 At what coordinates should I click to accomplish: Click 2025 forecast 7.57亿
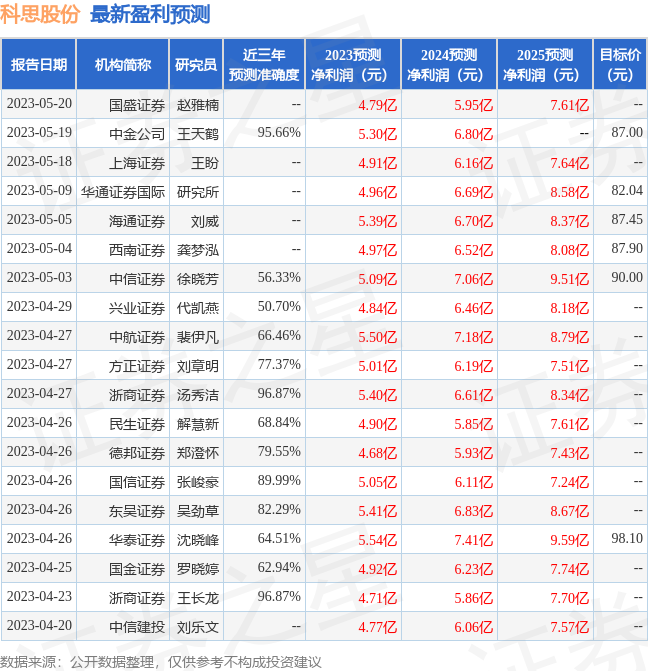pyautogui.click(x=570, y=627)
